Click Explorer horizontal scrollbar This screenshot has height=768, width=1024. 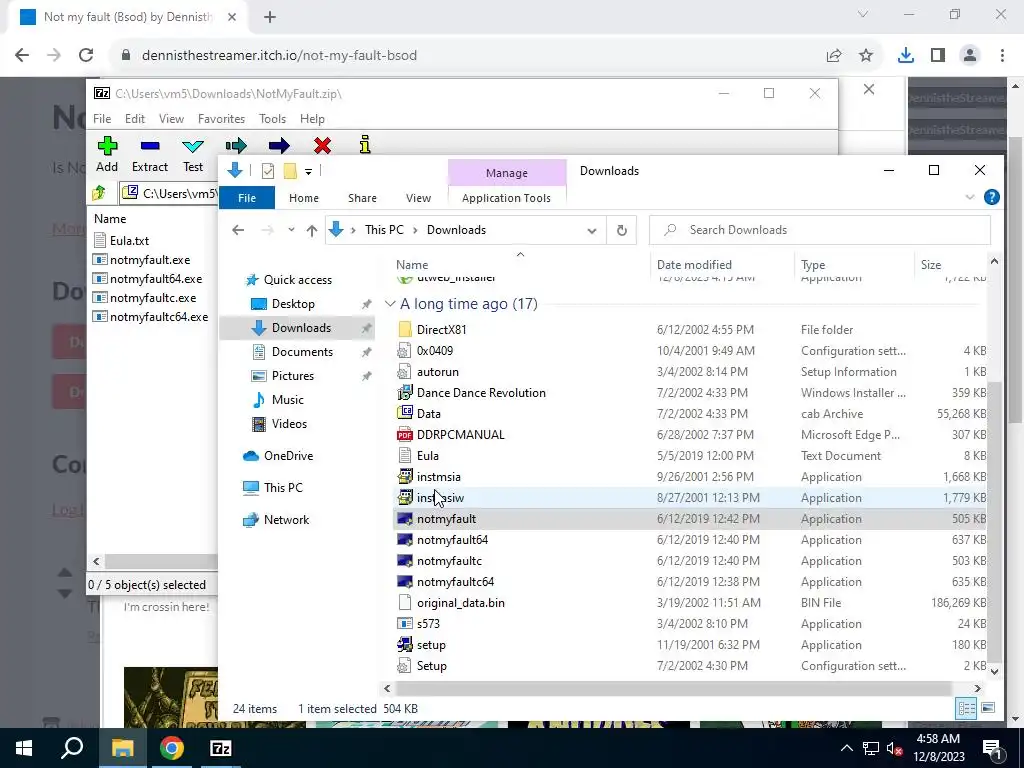[673, 688]
